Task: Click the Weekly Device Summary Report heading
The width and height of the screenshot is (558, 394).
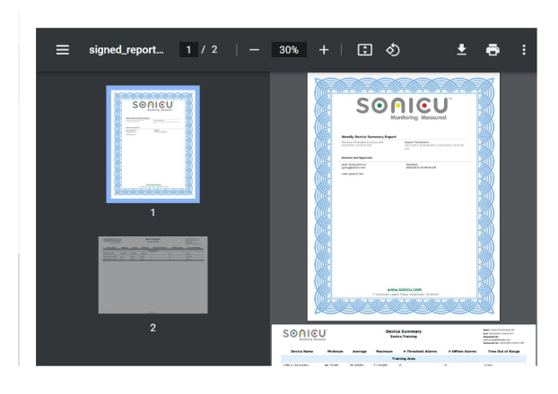Action: click(369, 137)
